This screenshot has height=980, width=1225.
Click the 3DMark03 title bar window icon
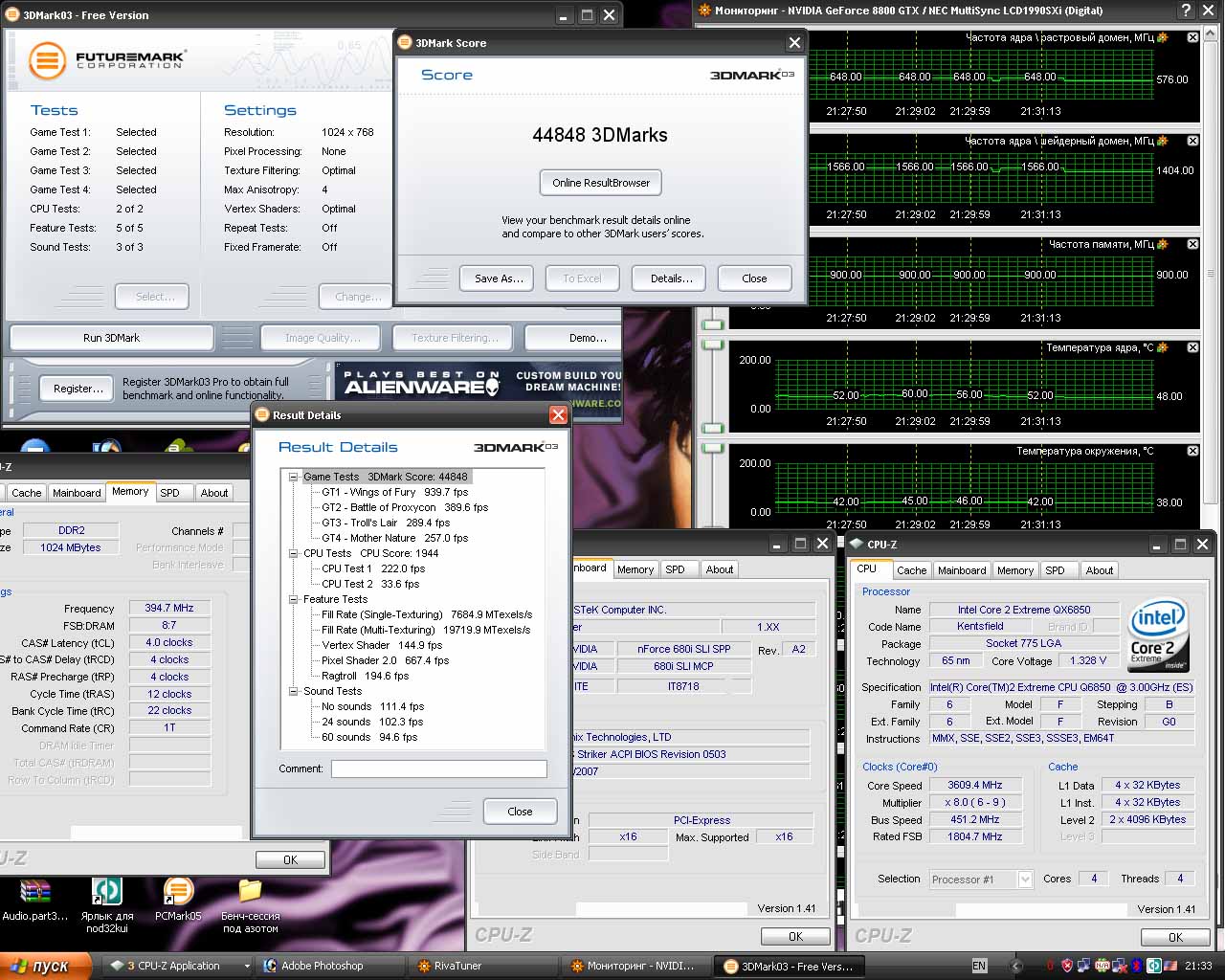click(12, 14)
